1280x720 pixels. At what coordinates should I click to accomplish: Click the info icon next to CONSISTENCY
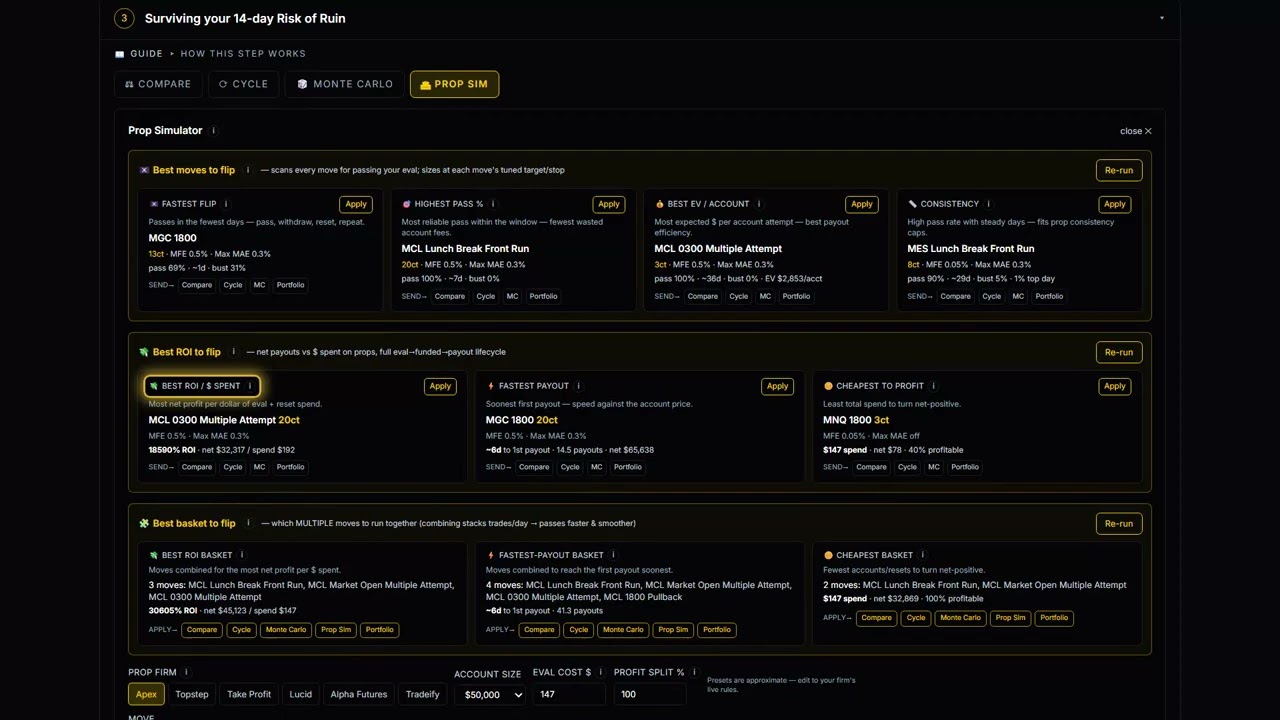tap(989, 204)
